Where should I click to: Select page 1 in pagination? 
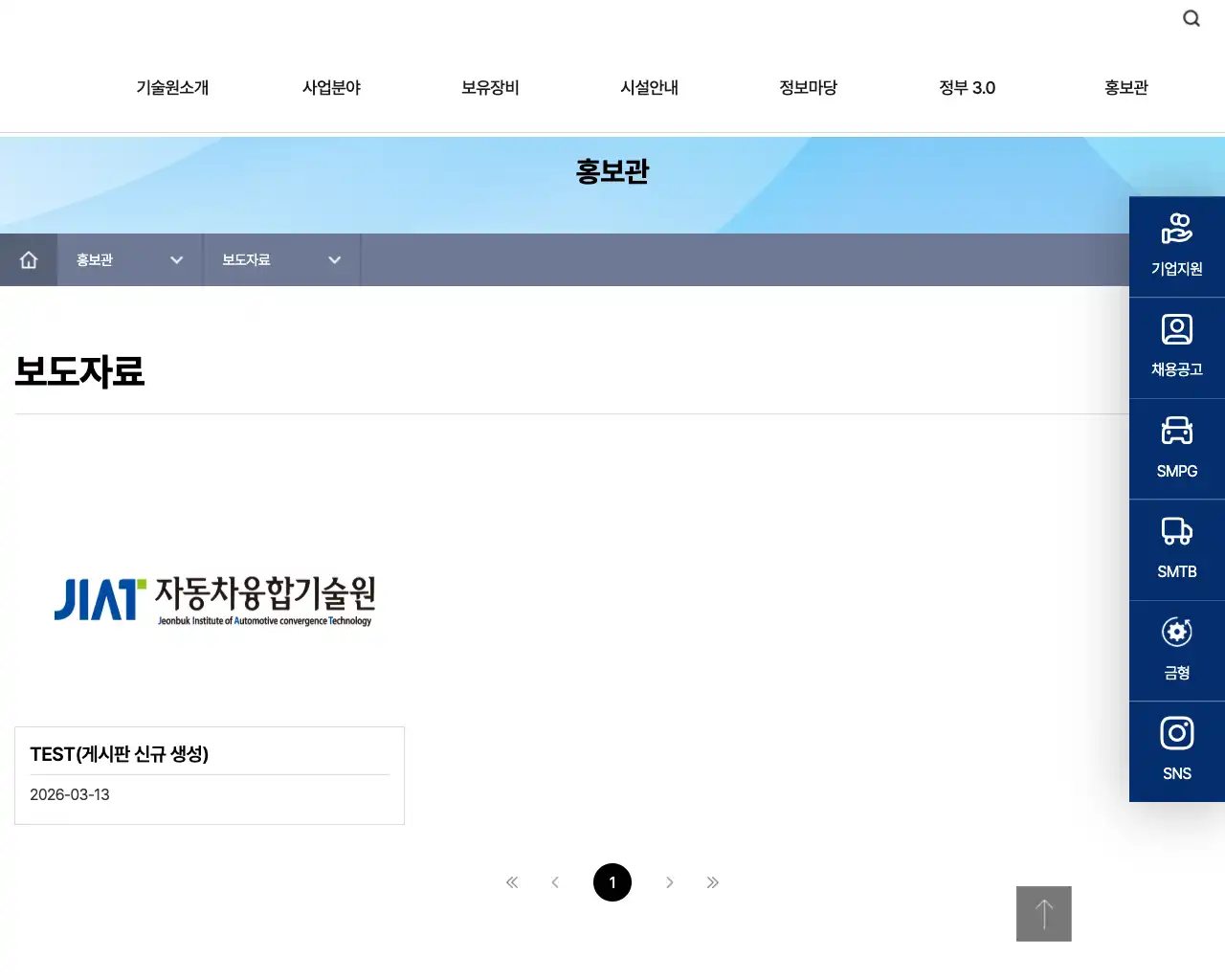click(612, 882)
